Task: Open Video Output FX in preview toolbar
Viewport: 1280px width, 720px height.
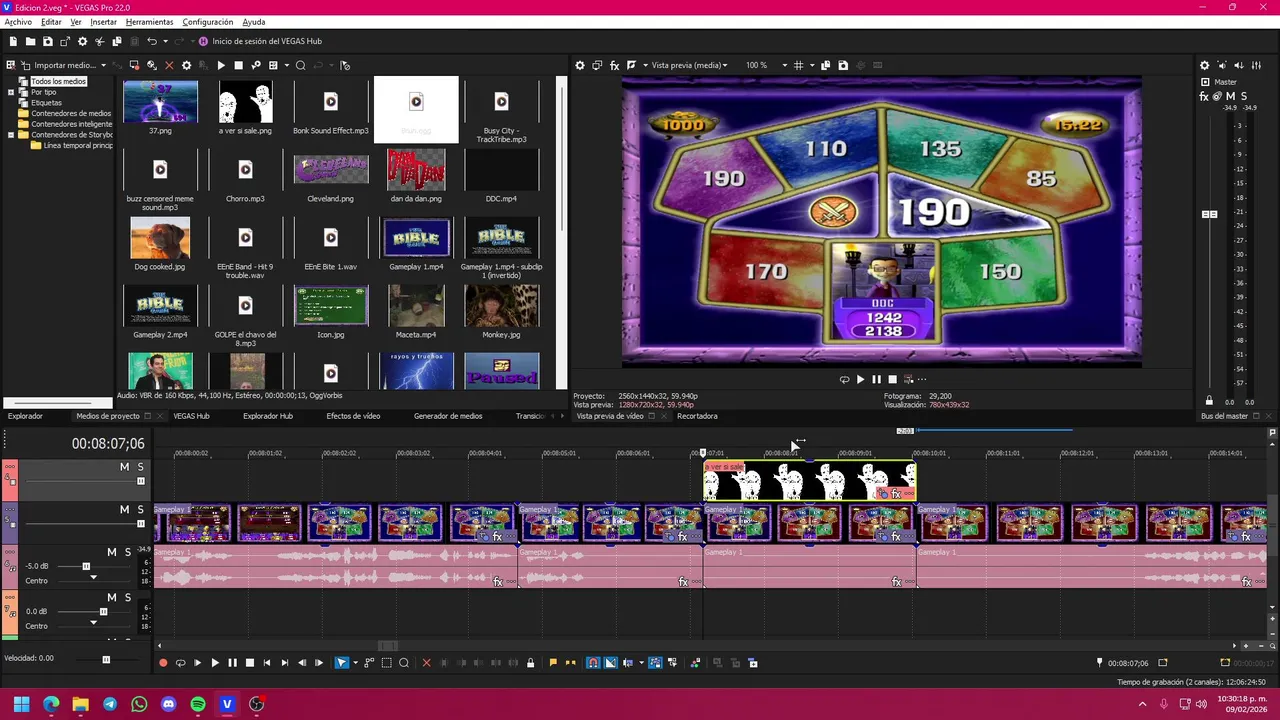Action: (x=615, y=65)
